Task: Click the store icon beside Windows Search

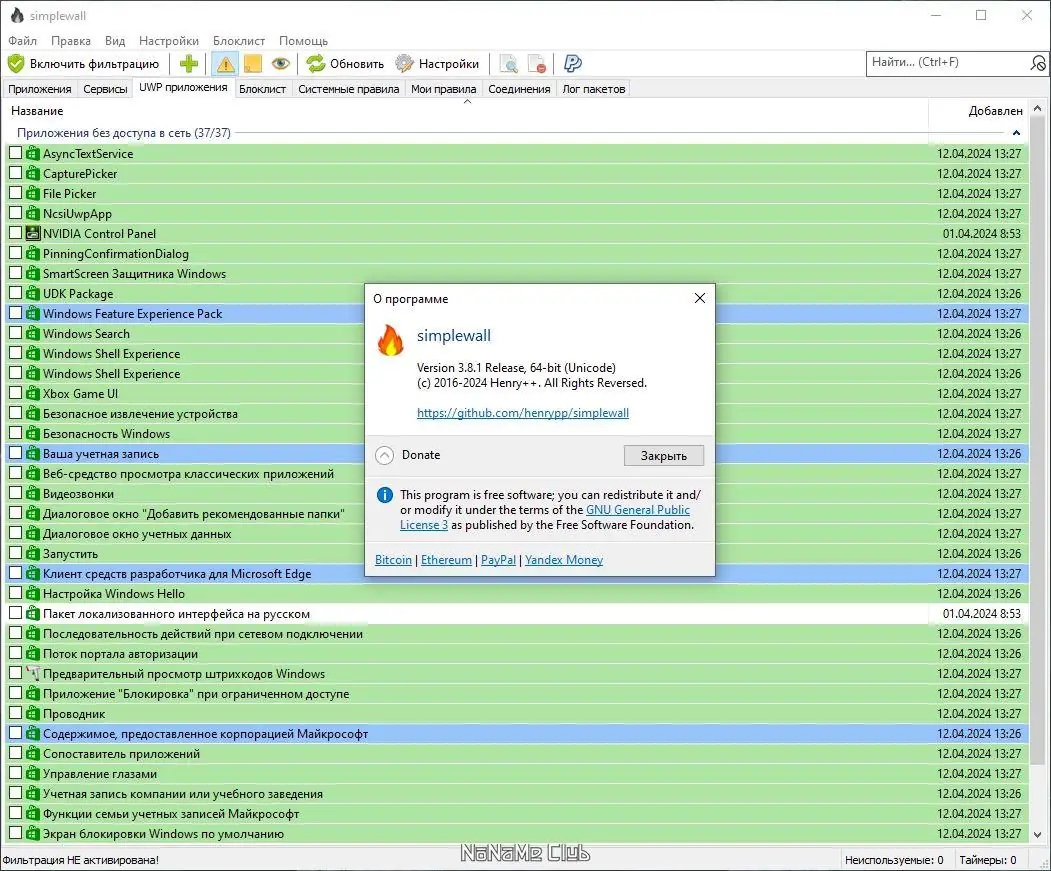Action: tap(32, 333)
